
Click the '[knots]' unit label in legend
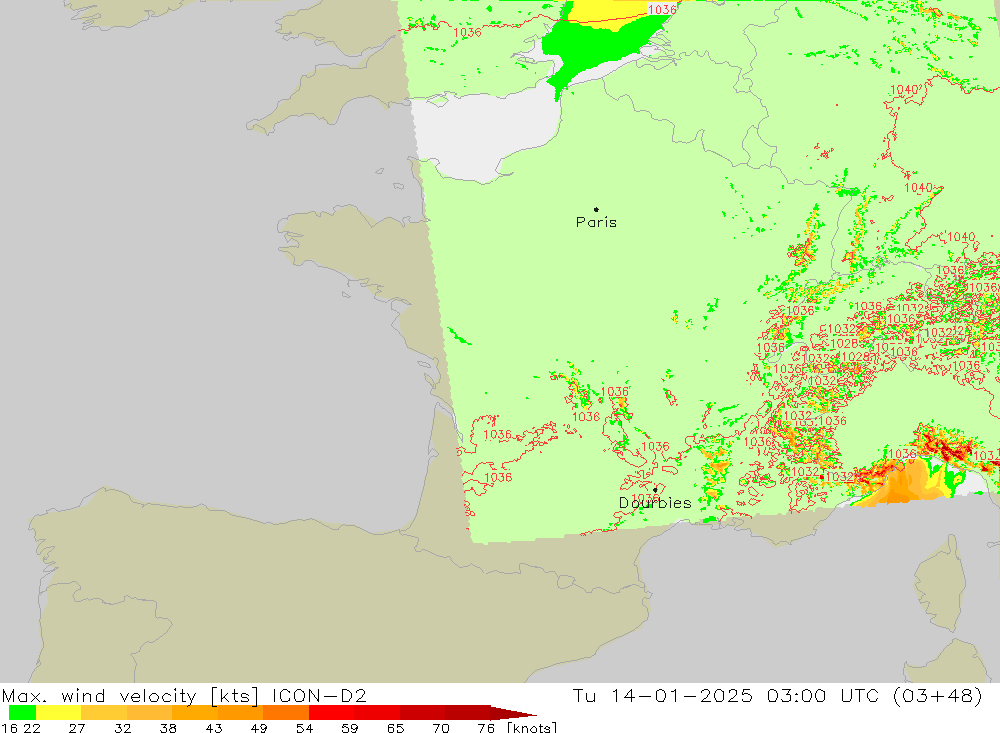pos(531,727)
